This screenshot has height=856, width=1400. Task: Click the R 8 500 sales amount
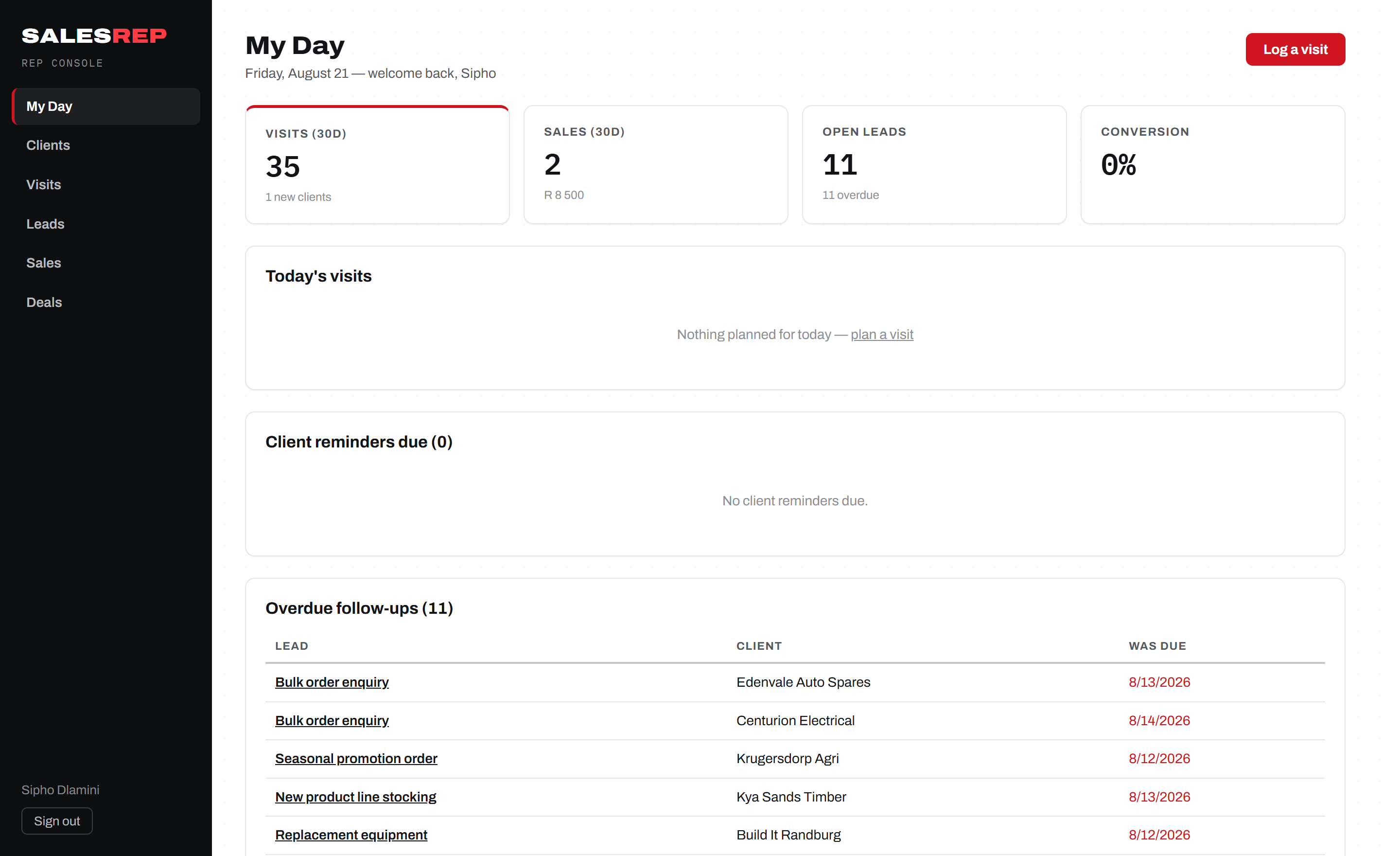[563, 195]
